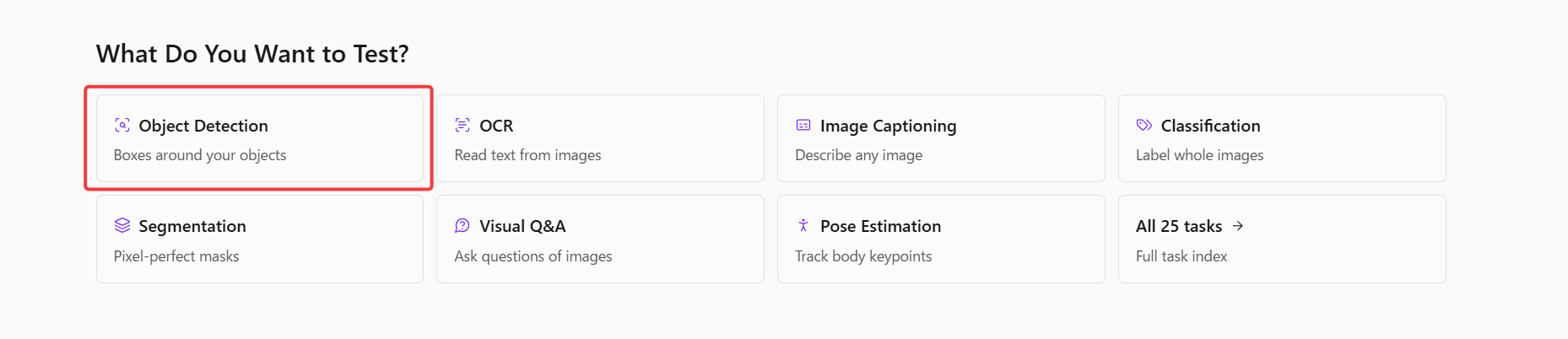1568x339 pixels.
Task: Click the "Read text from images" description
Action: tap(527, 155)
